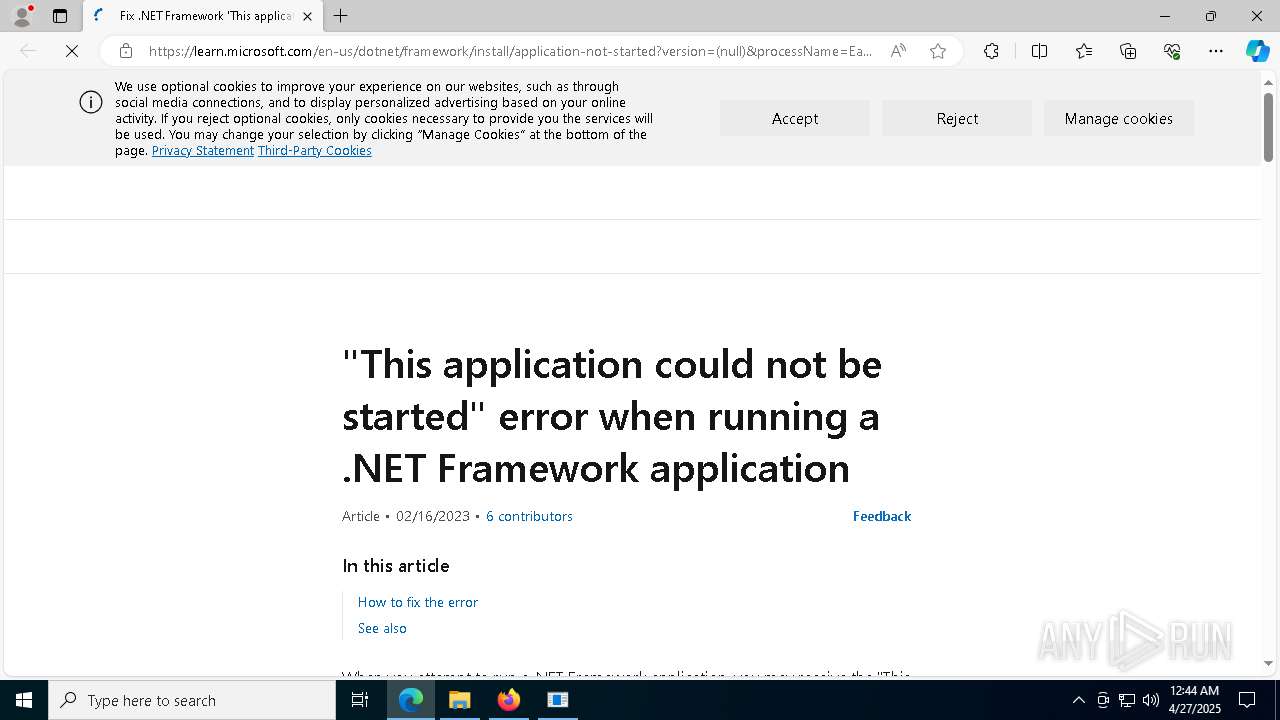
Task: Accept optional cookies
Action: pyautogui.click(x=795, y=118)
